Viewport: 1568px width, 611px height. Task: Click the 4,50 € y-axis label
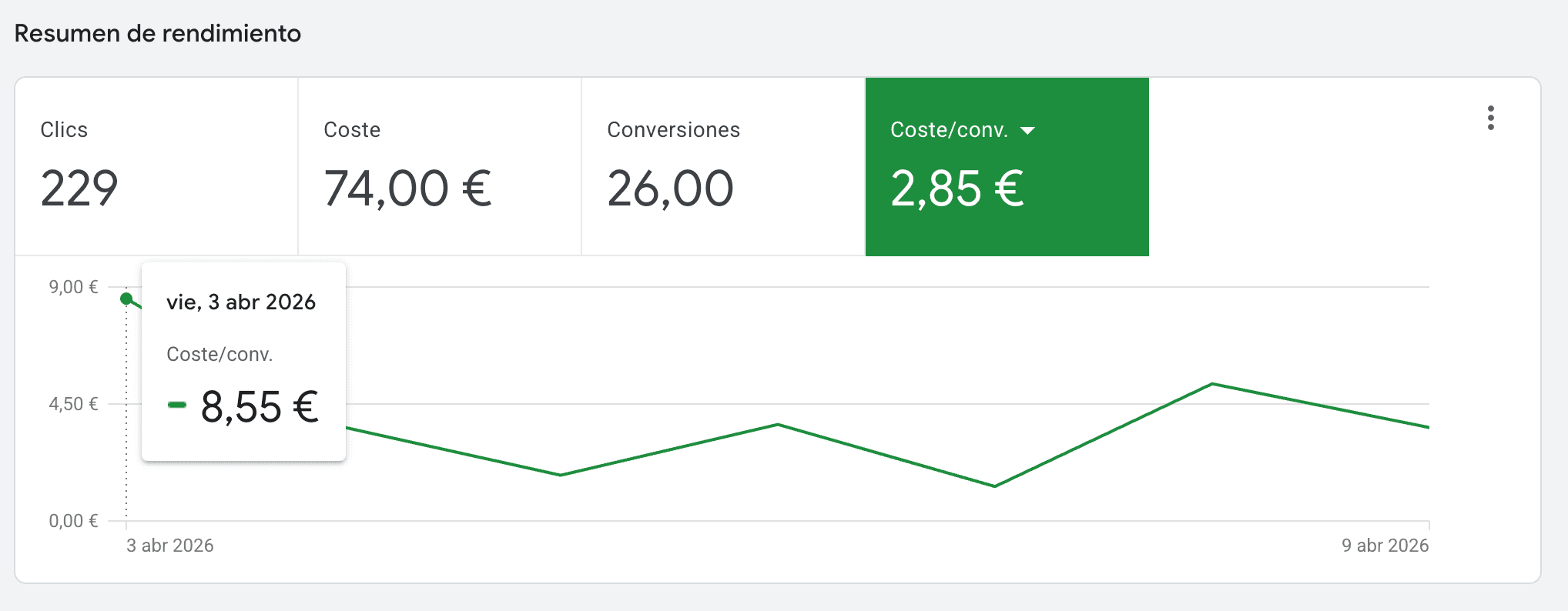point(73,404)
